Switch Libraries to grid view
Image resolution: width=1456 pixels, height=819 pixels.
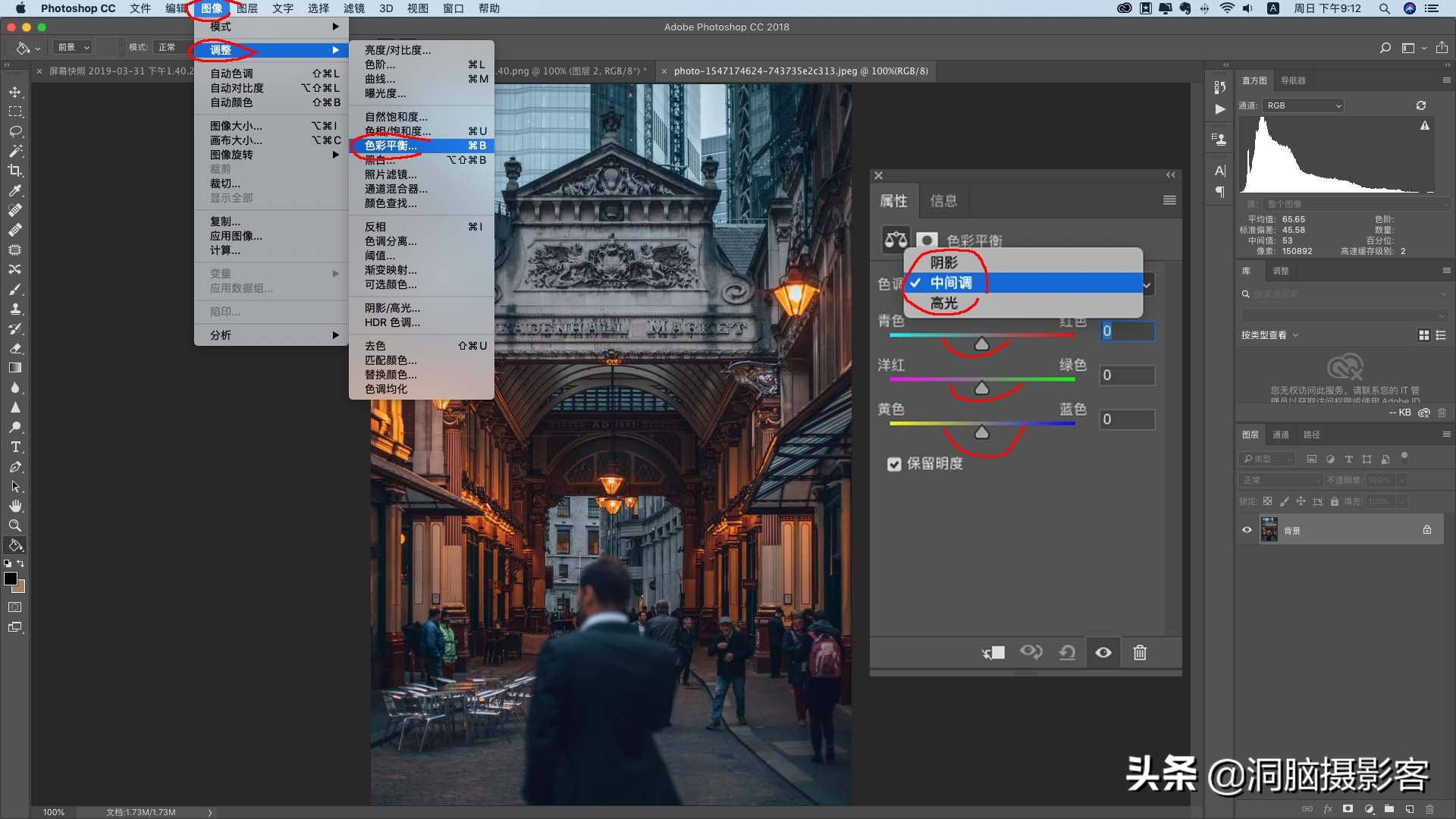click(x=1423, y=335)
